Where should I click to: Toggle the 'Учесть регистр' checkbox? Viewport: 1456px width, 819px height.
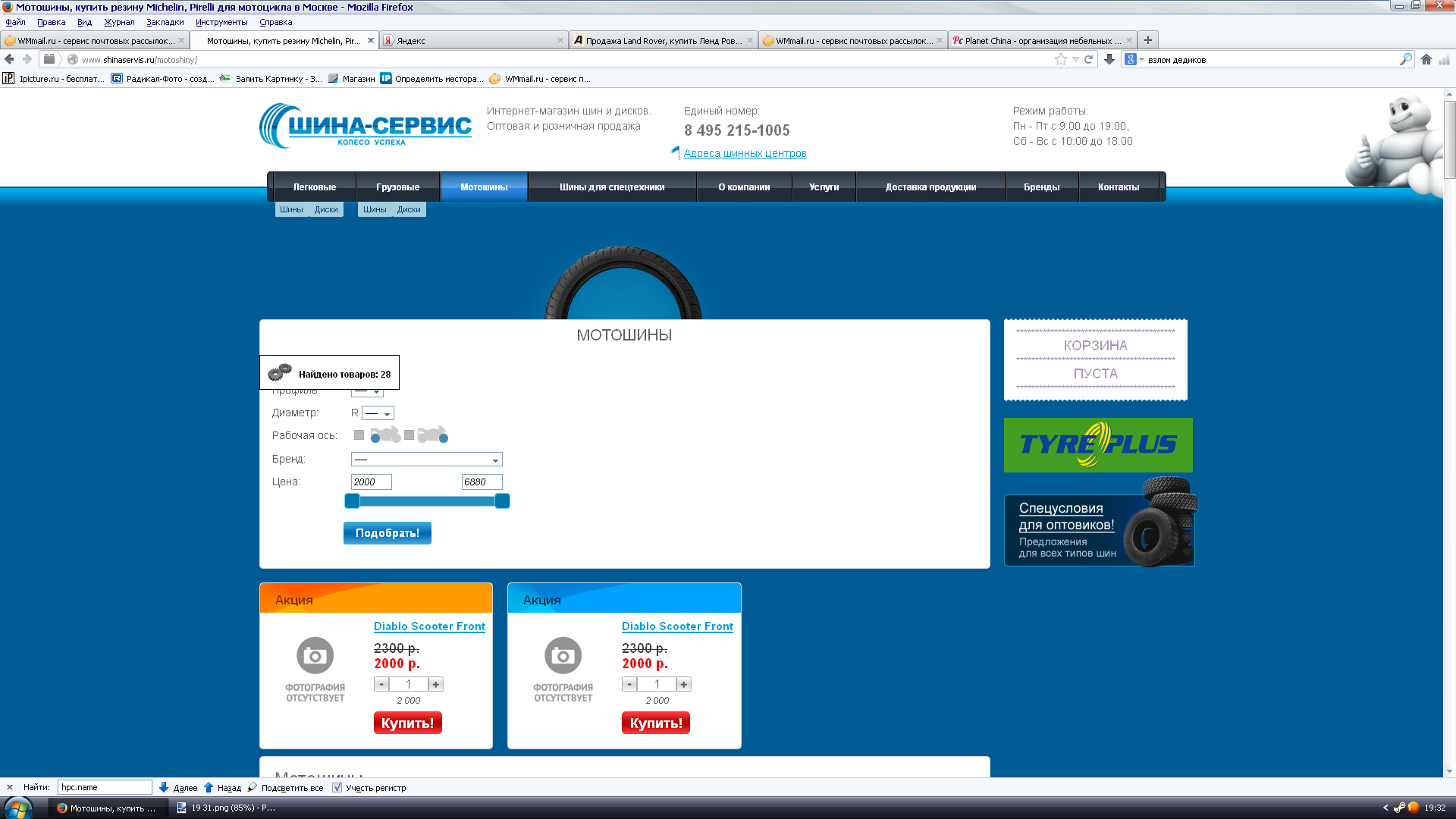point(337,788)
